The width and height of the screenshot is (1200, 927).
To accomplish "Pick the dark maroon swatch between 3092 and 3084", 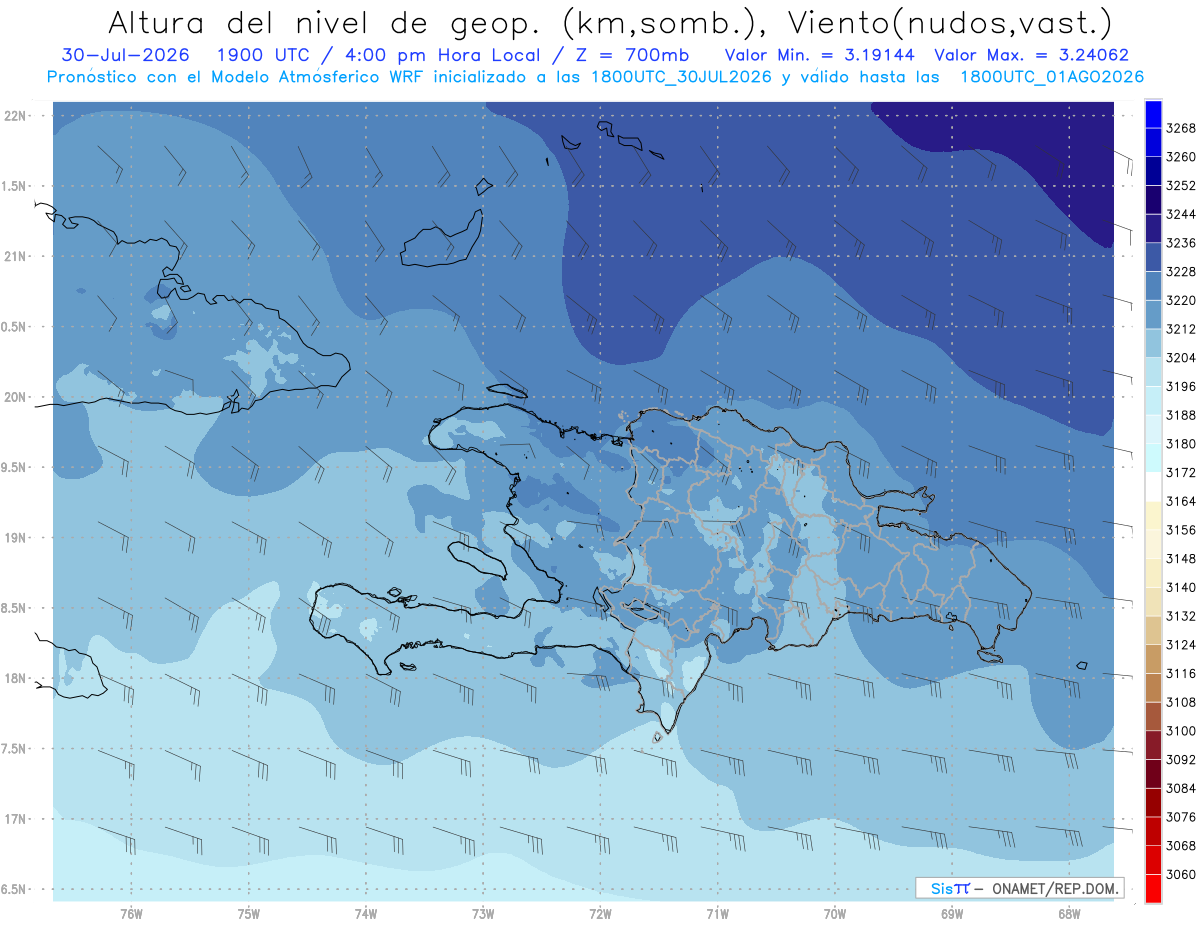I will (x=1153, y=774).
